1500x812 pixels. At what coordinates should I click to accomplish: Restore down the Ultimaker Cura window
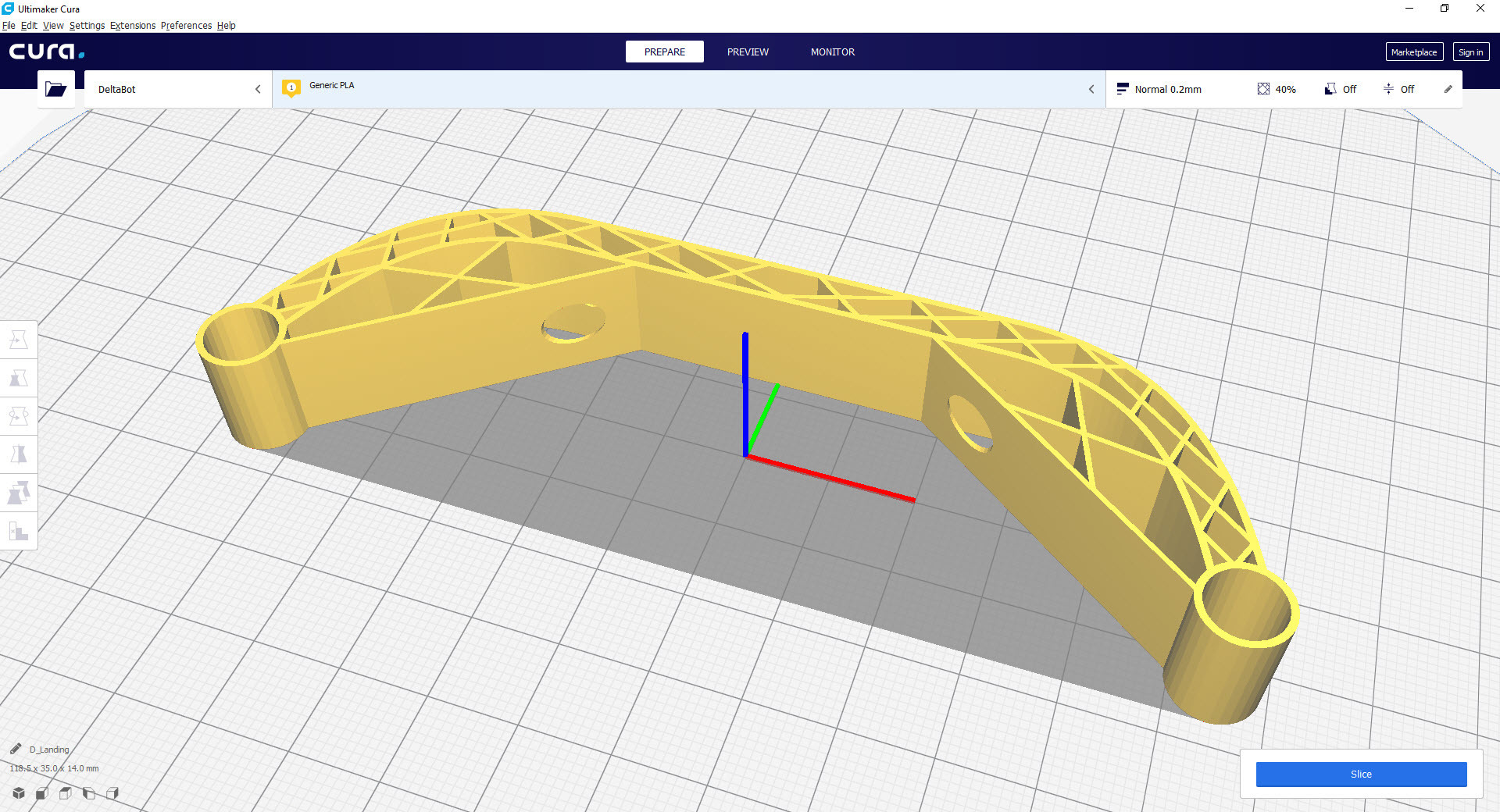click(x=1445, y=9)
